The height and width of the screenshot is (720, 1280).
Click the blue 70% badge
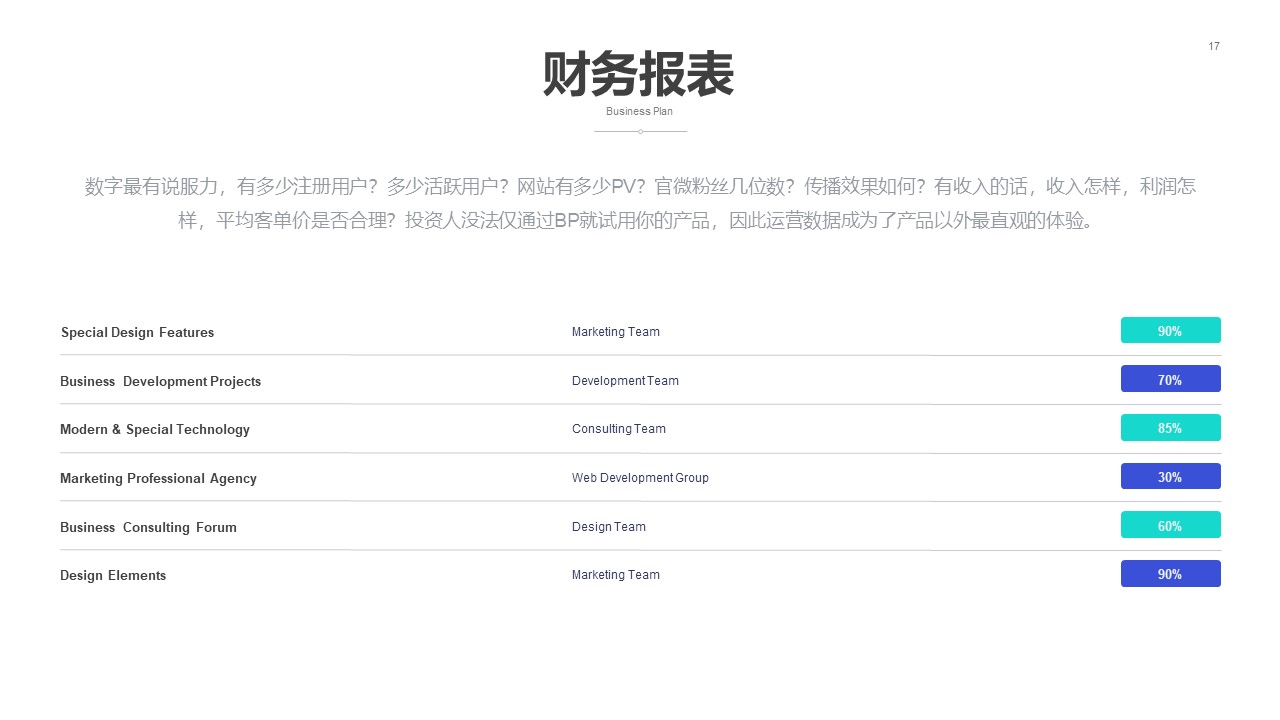click(x=1171, y=379)
